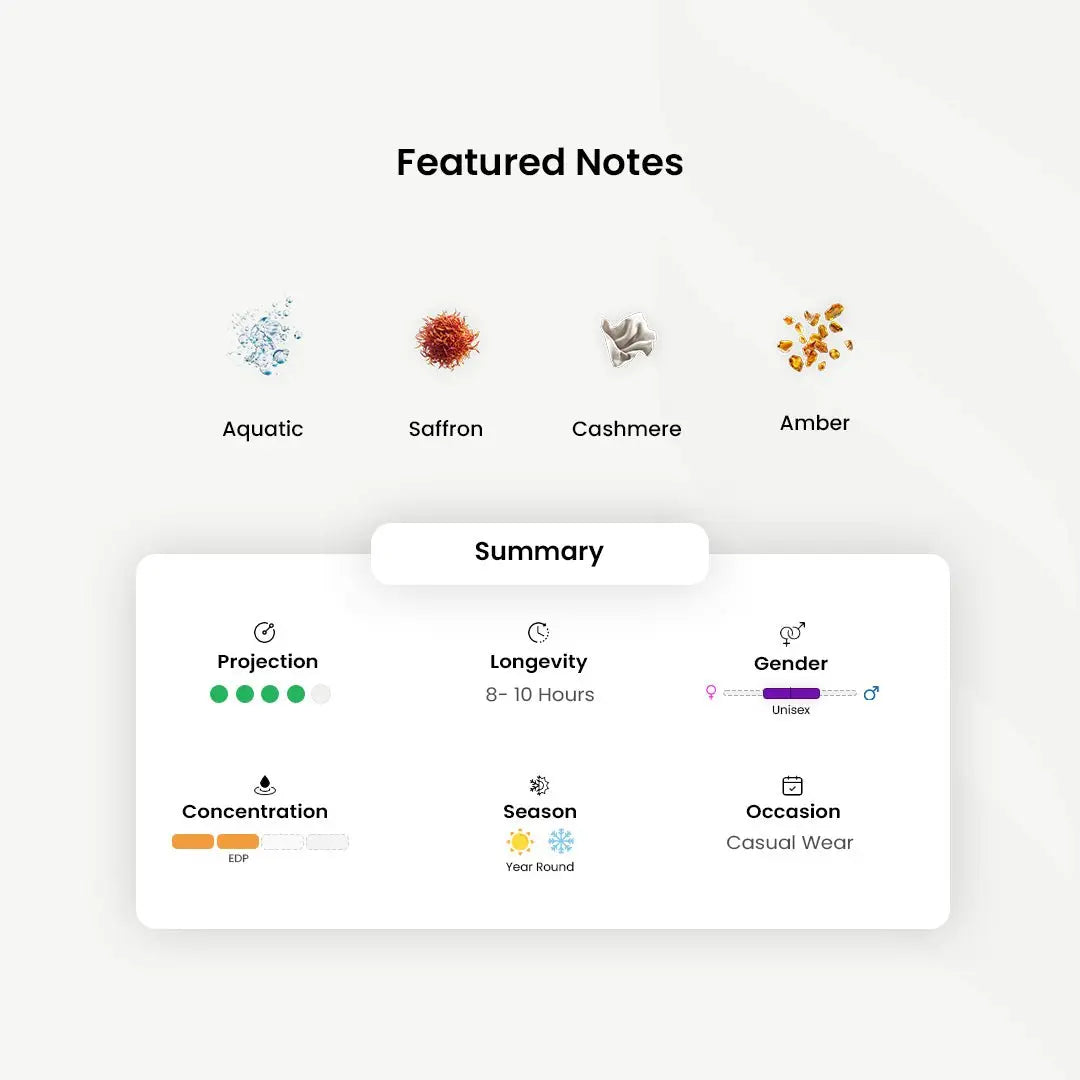Click the Saffron note image
The width and height of the screenshot is (1080, 1080).
coord(447,340)
